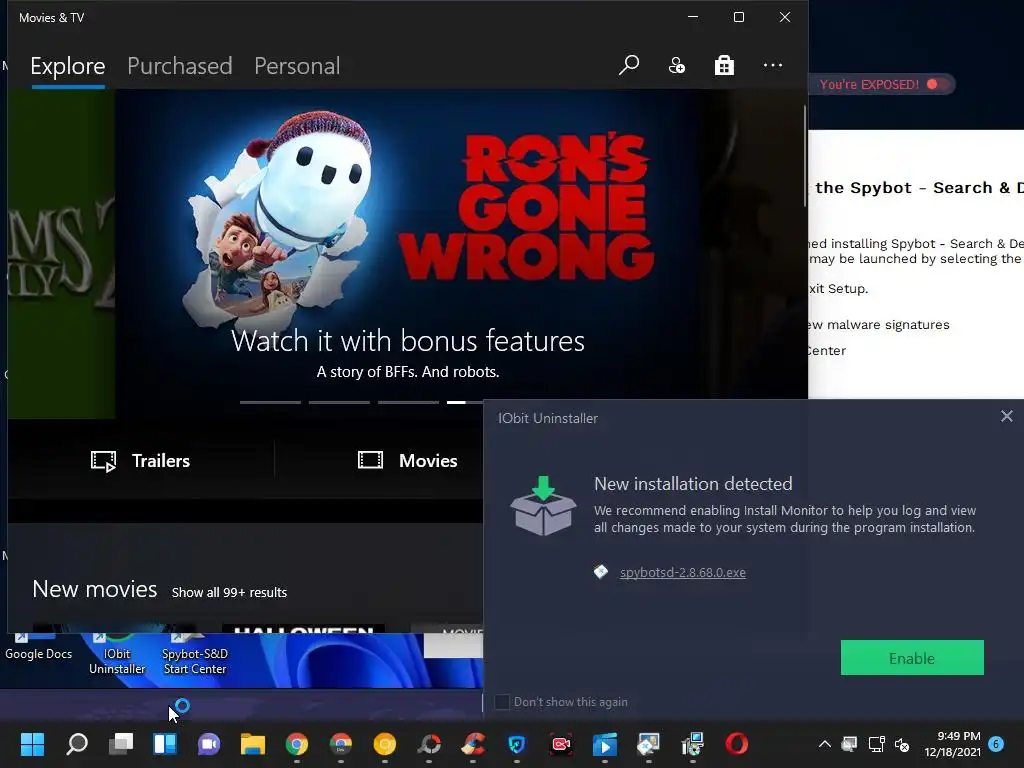Screen dimensions: 1024x768
Task: Close the IObit Uninstaller notification
Action: click(x=1006, y=416)
